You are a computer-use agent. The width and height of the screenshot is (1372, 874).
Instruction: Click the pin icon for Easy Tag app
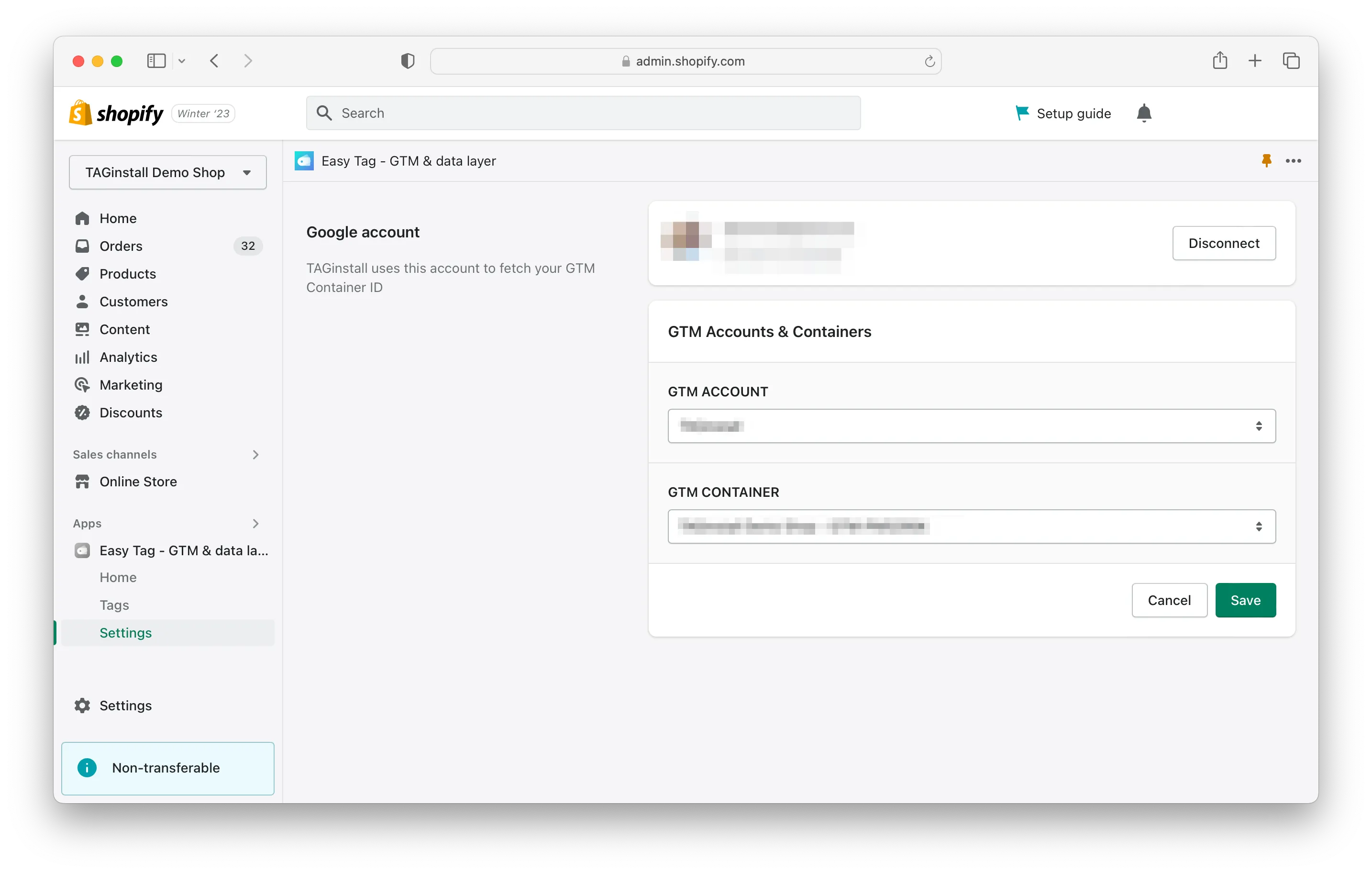[1266, 161]
